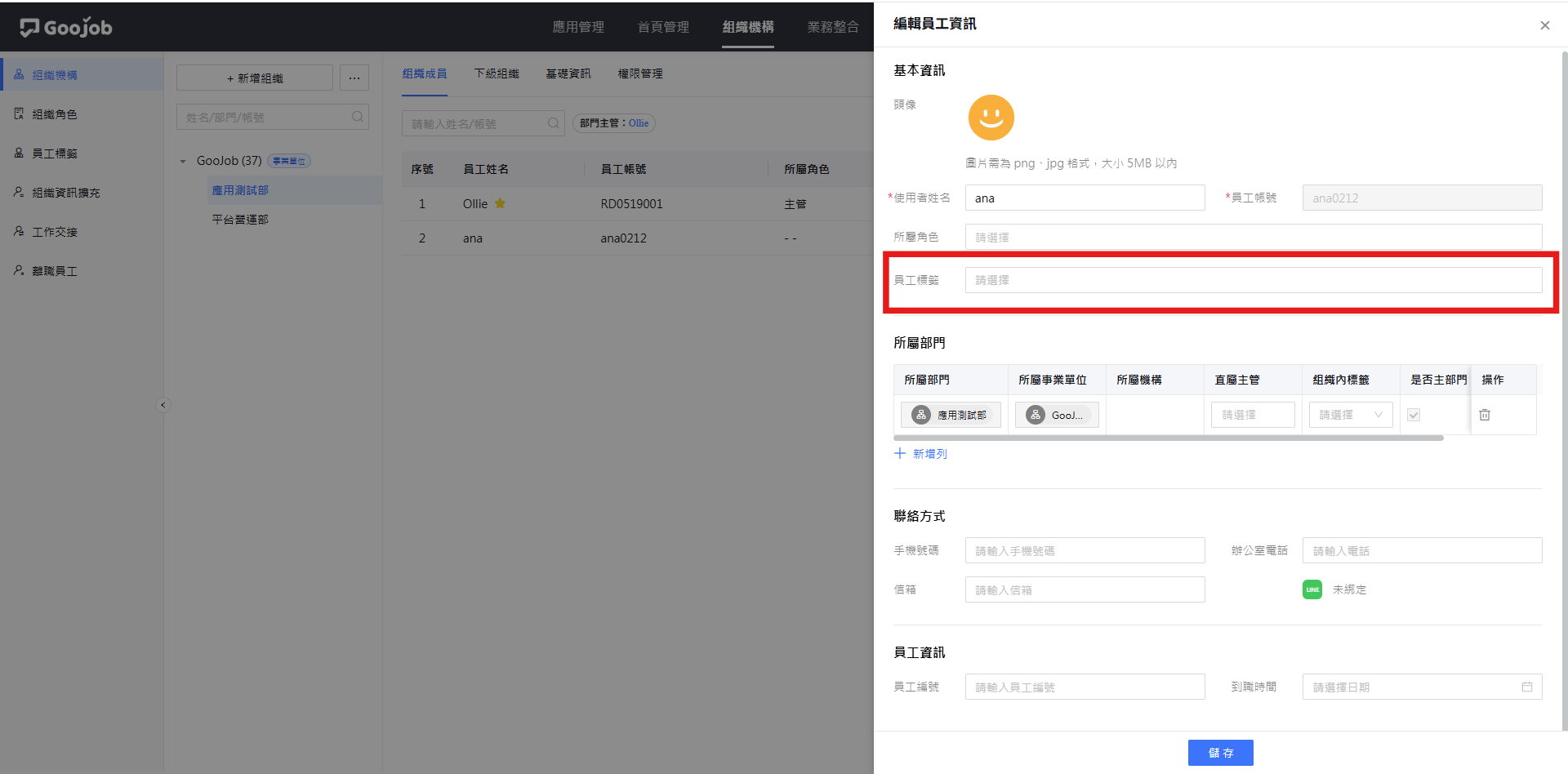Image resolution: width=1568 pixels, height=774 pixels.
Task: Click the star icon beside Ollie
Action: 500,203
